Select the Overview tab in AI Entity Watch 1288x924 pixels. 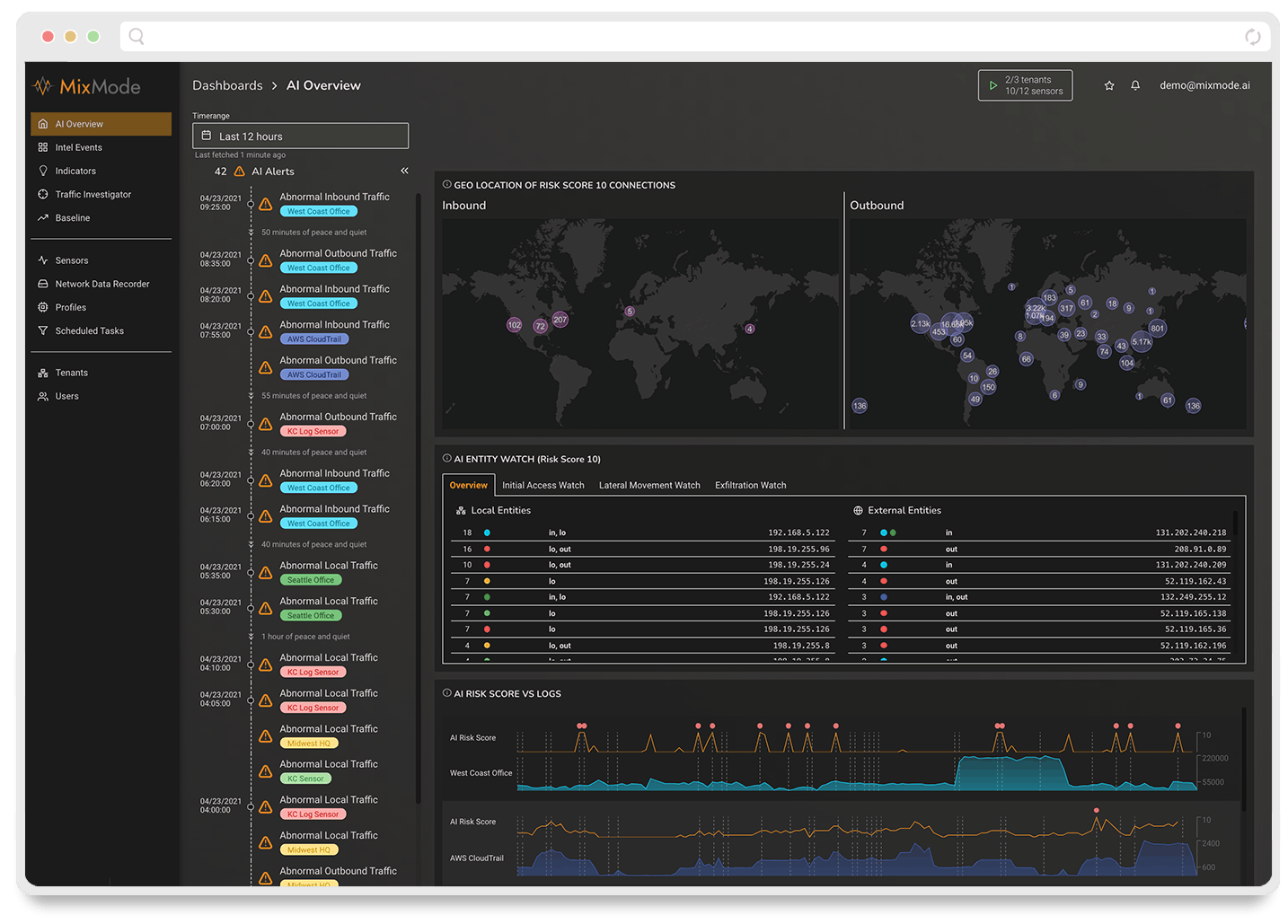pos(469,485)
